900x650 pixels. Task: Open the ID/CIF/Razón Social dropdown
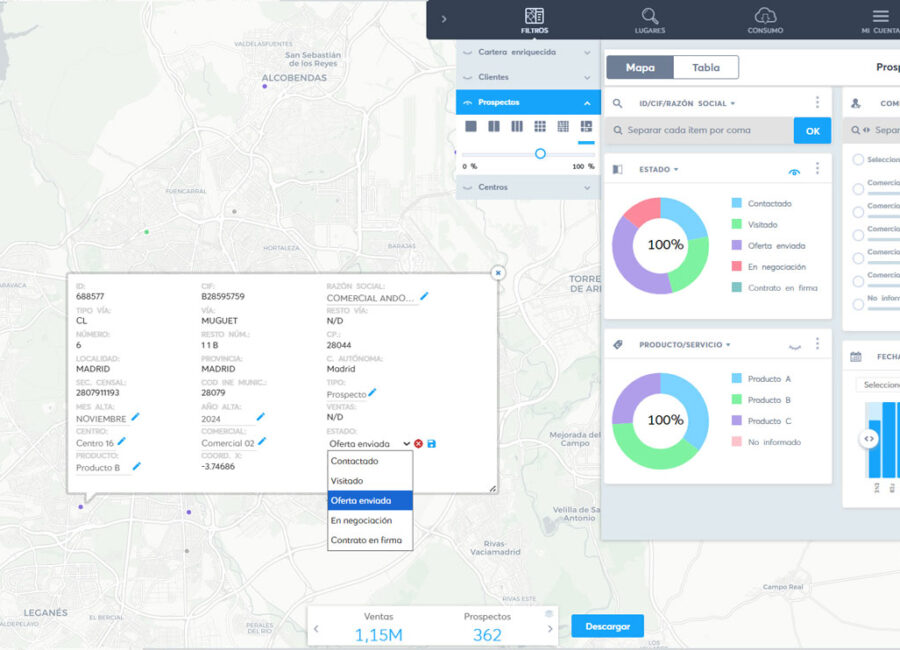coord(732,103)
